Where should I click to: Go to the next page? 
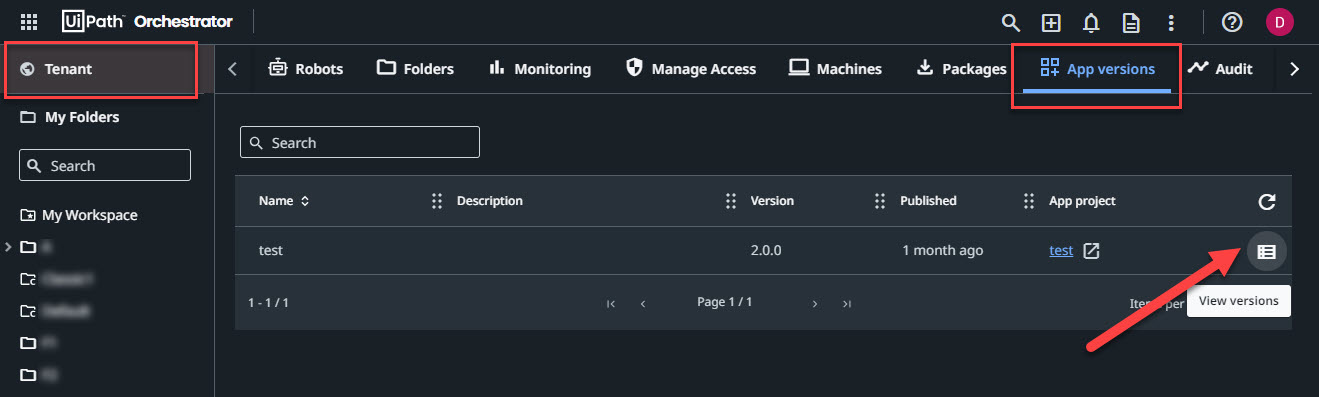815,303
